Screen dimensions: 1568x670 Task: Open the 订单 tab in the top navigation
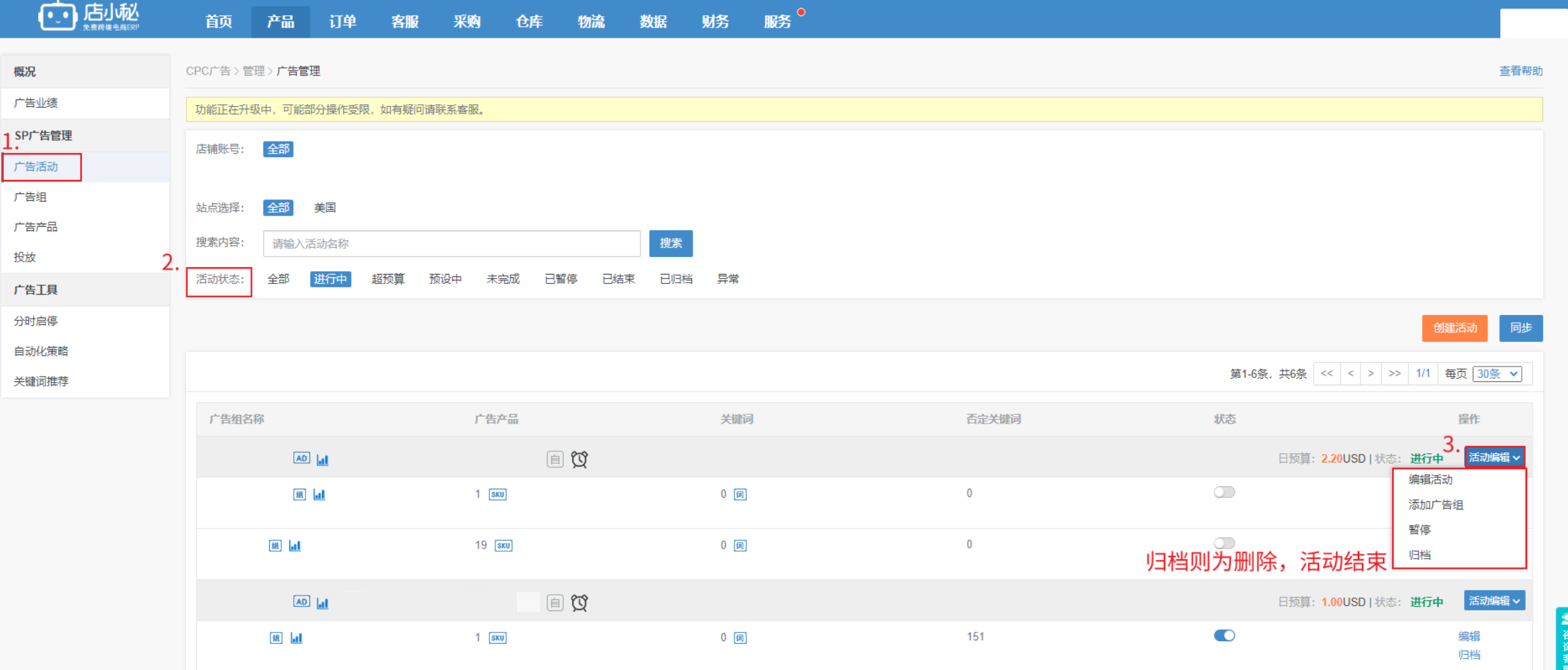[342, 21]
